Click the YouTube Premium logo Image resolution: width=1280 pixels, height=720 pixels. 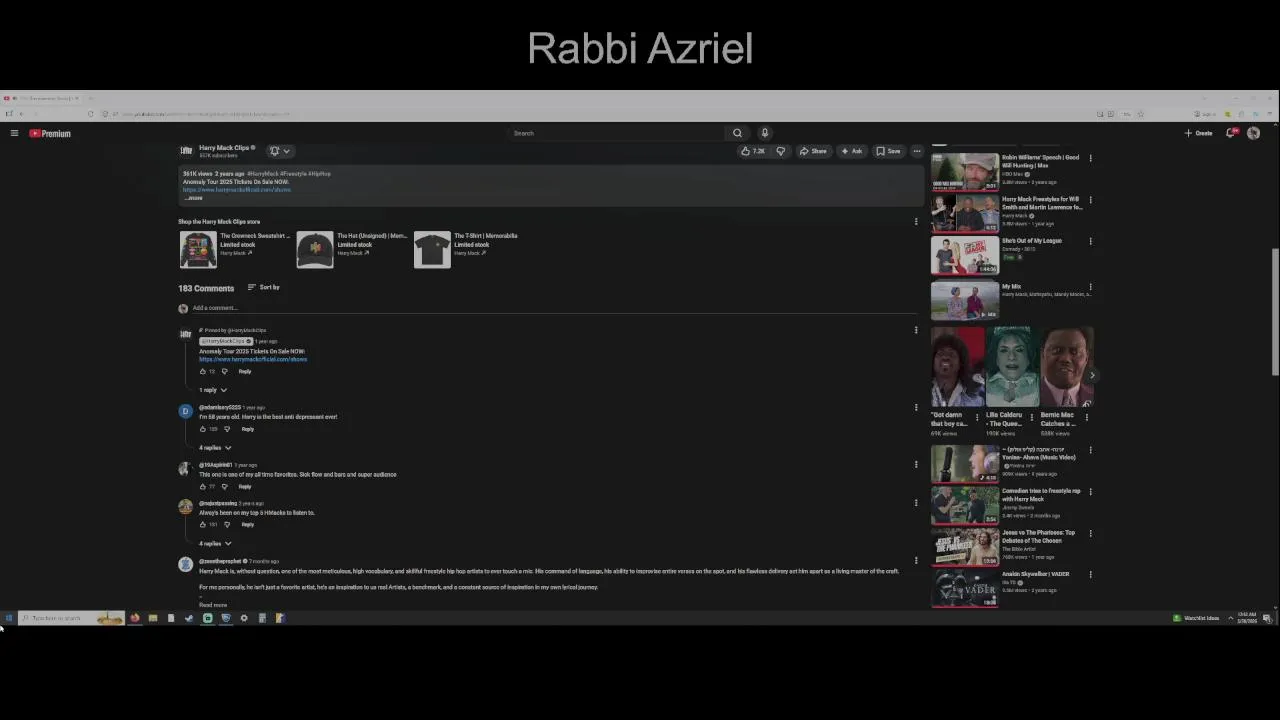tap(50, 133)
